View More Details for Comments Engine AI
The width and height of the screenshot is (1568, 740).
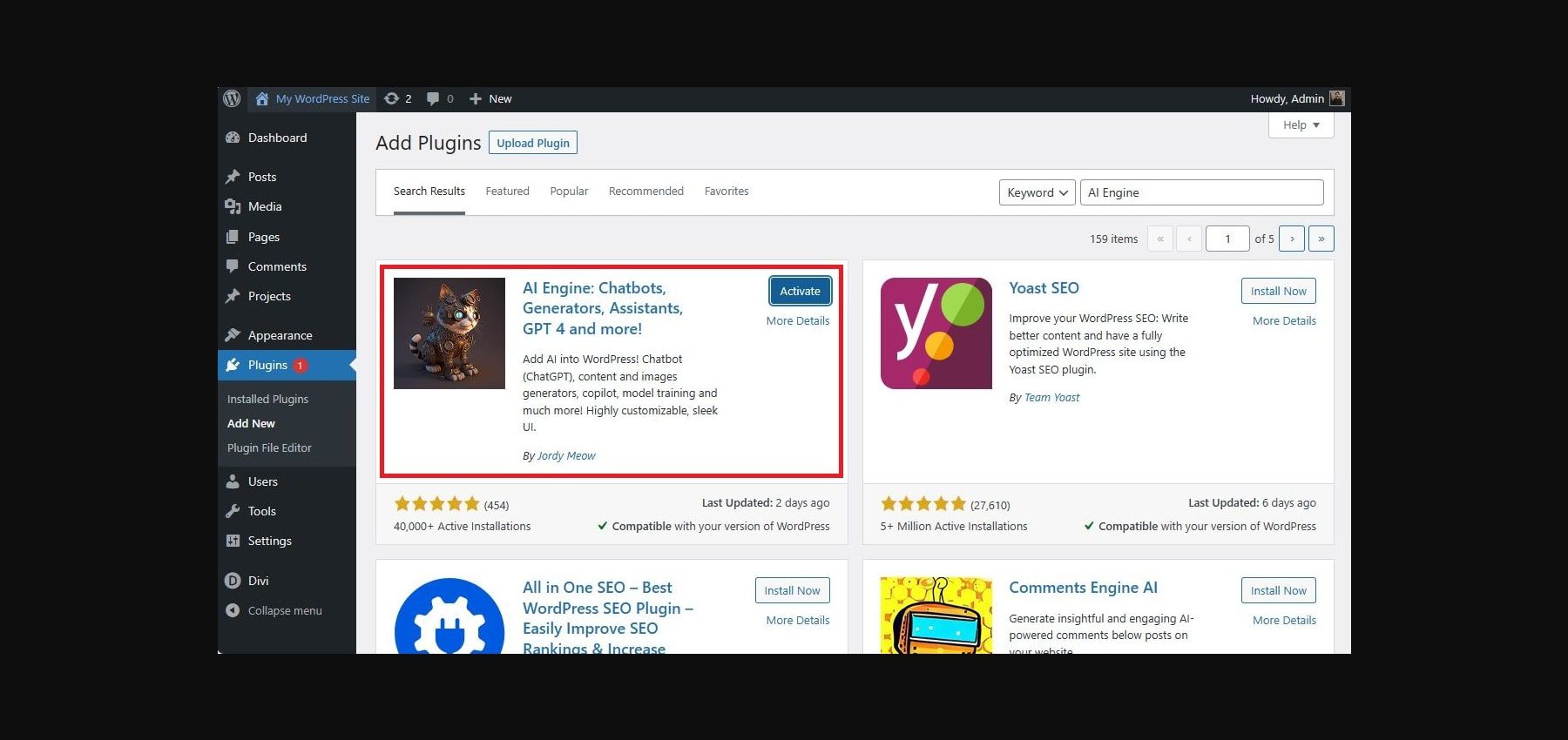tap(1284, 620)
